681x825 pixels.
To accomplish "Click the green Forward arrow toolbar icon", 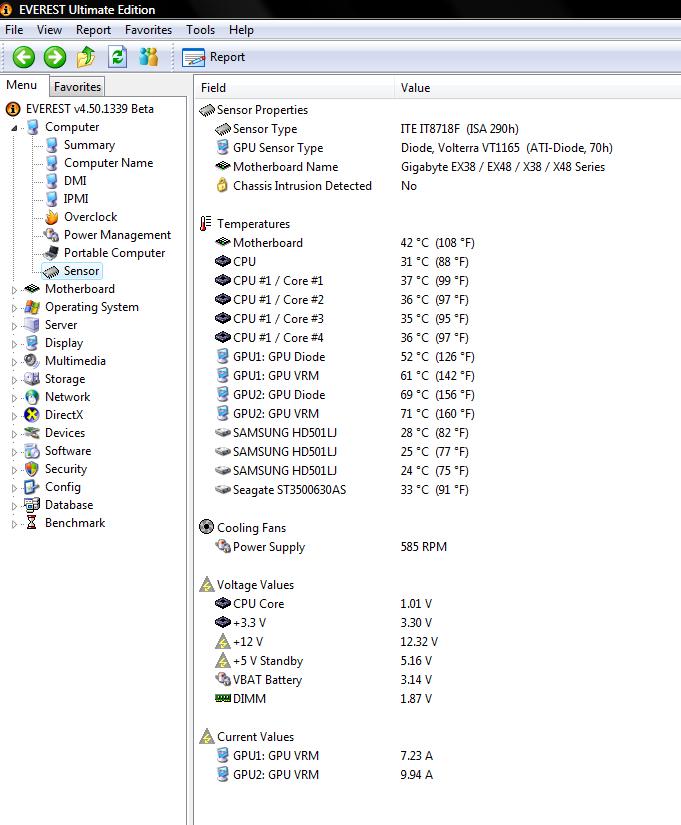I will point(55,57).
